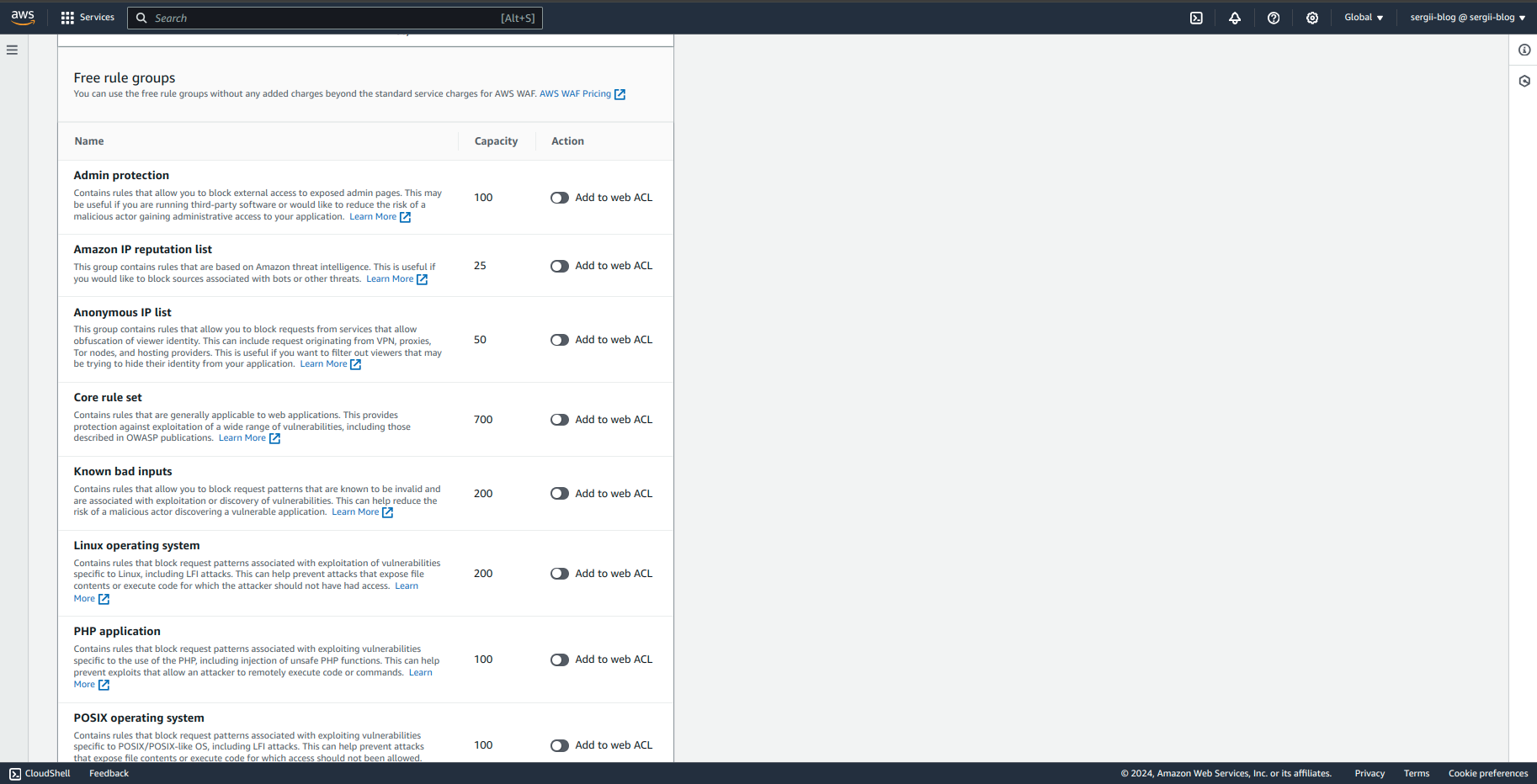Open the sergii-blog account menu

1466,17
